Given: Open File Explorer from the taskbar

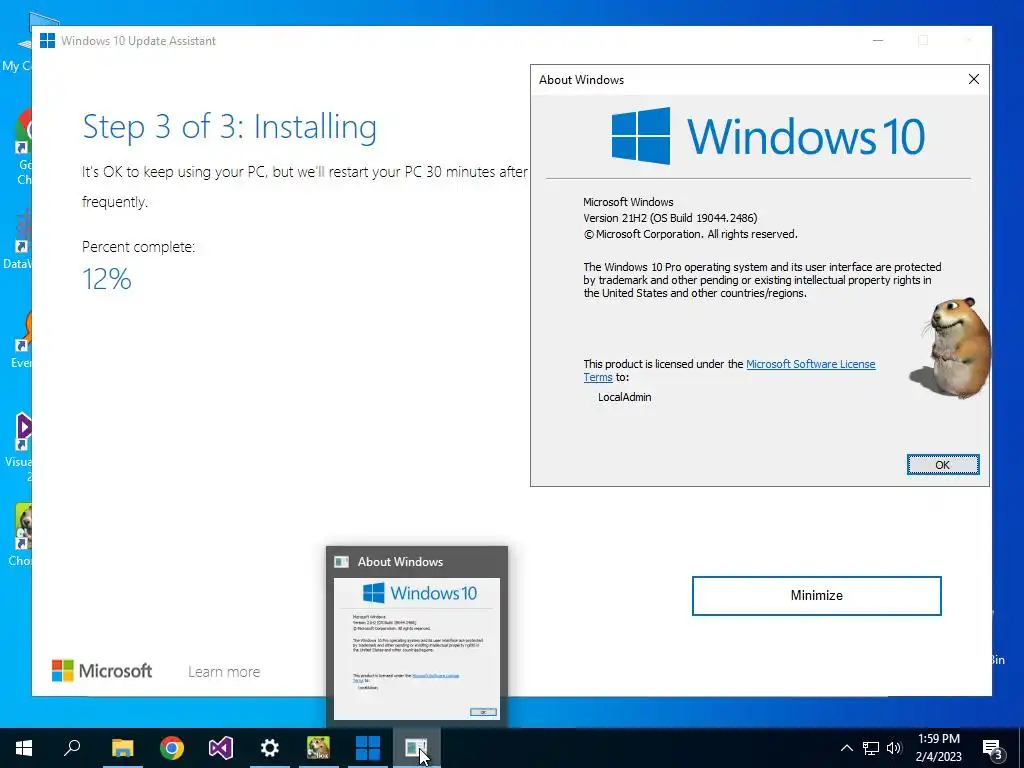Looking at the screenshot, I should (x=122, y=748).
